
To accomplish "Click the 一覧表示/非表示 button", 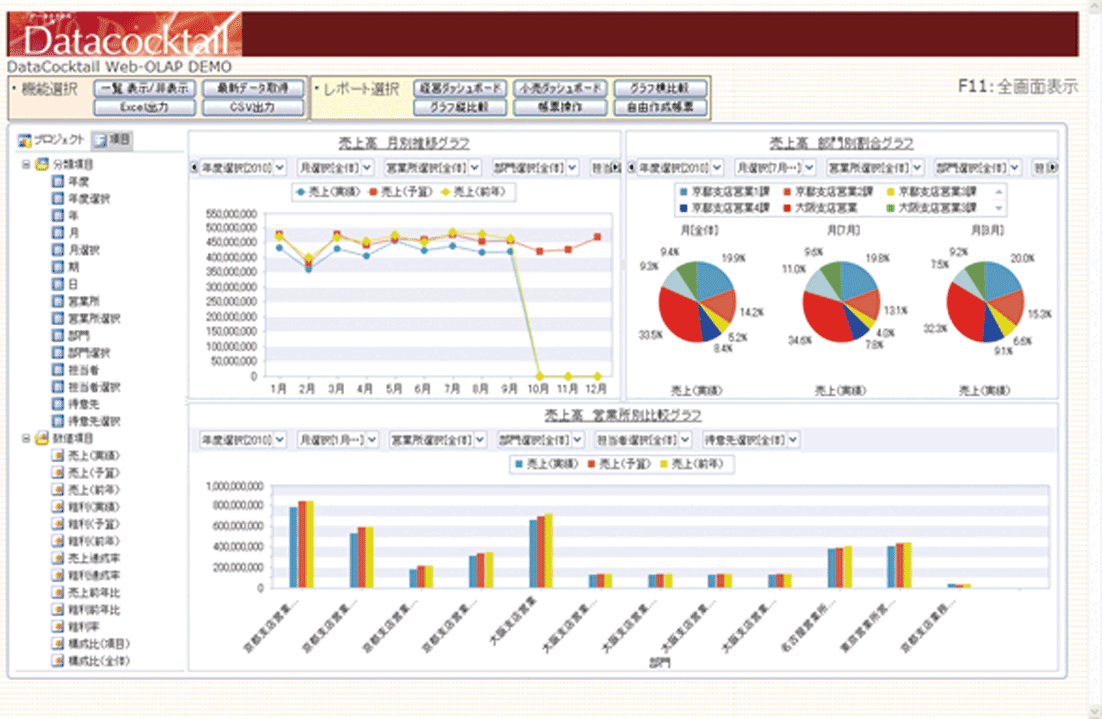I will 145,88.
